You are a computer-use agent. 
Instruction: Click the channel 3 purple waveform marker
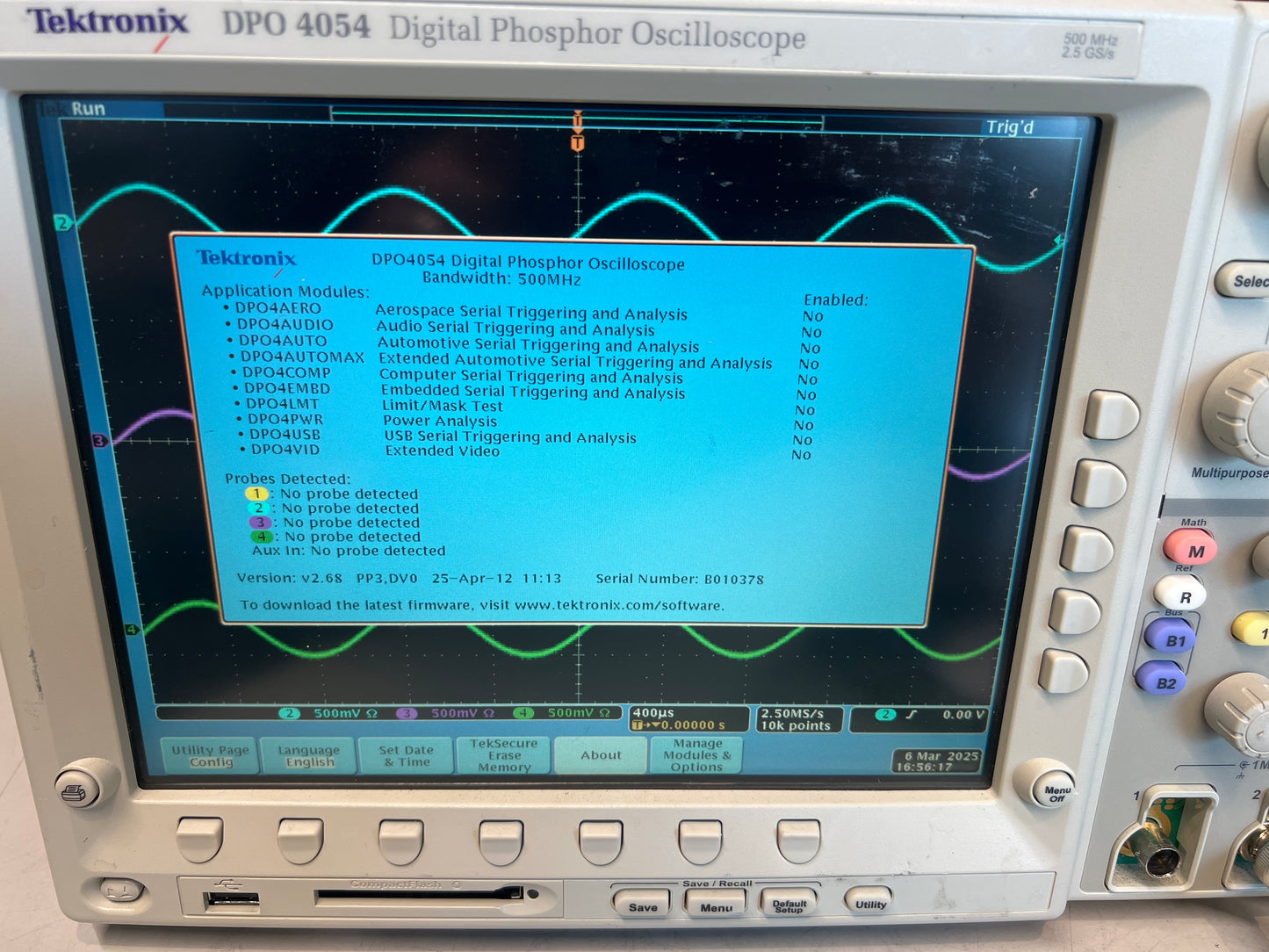click(99, 441)
